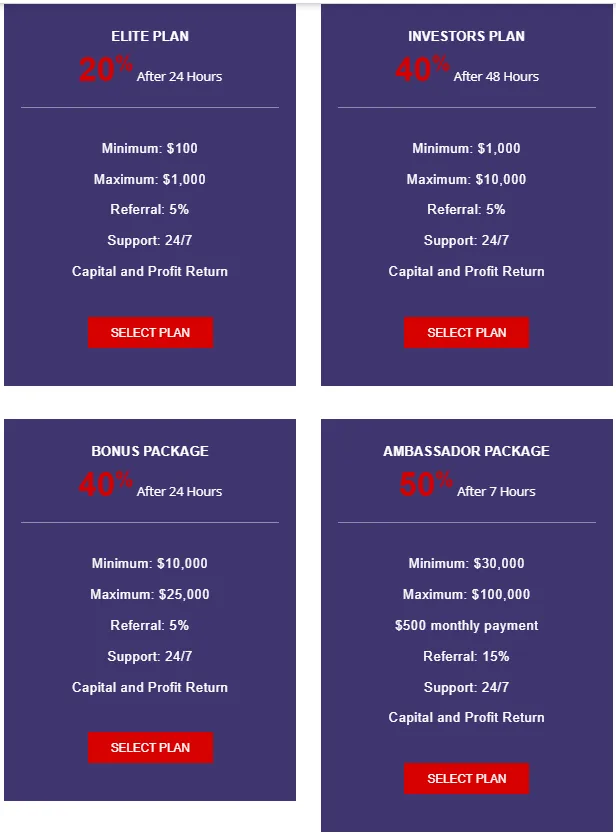Click SELECT PLAN under Elite Plan
The height and width of the screenshot is (837, 616).
click(x=150, y=333)
